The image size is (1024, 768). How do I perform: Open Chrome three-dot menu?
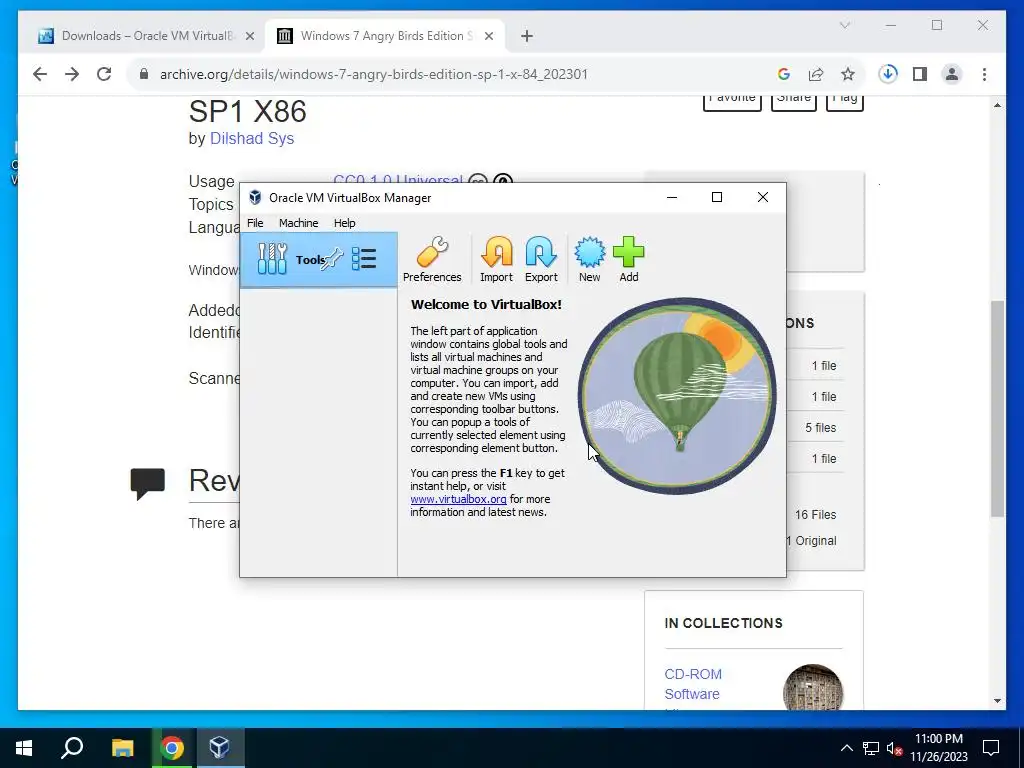coord(984,74)
